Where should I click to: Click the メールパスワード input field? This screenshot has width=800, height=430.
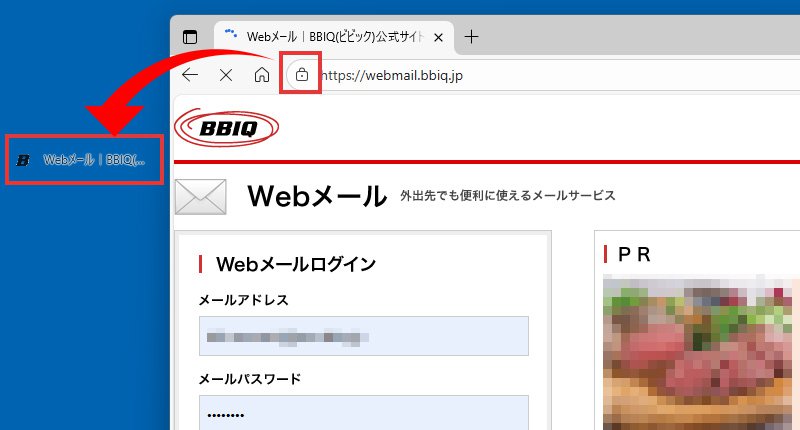pyautogui.click(x=363, y=414)
